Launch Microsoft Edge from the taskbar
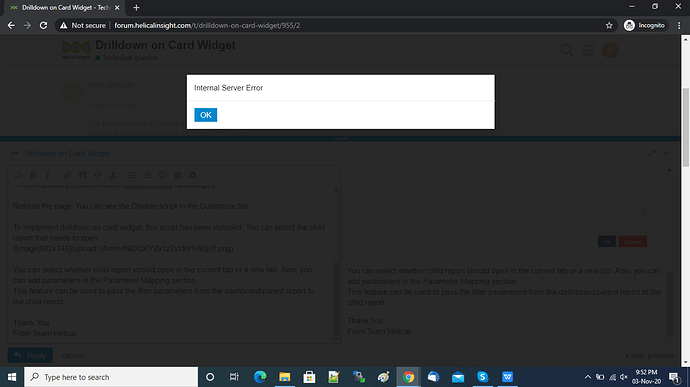This screenshot has height=387, width=690. (x=260, y=377)
